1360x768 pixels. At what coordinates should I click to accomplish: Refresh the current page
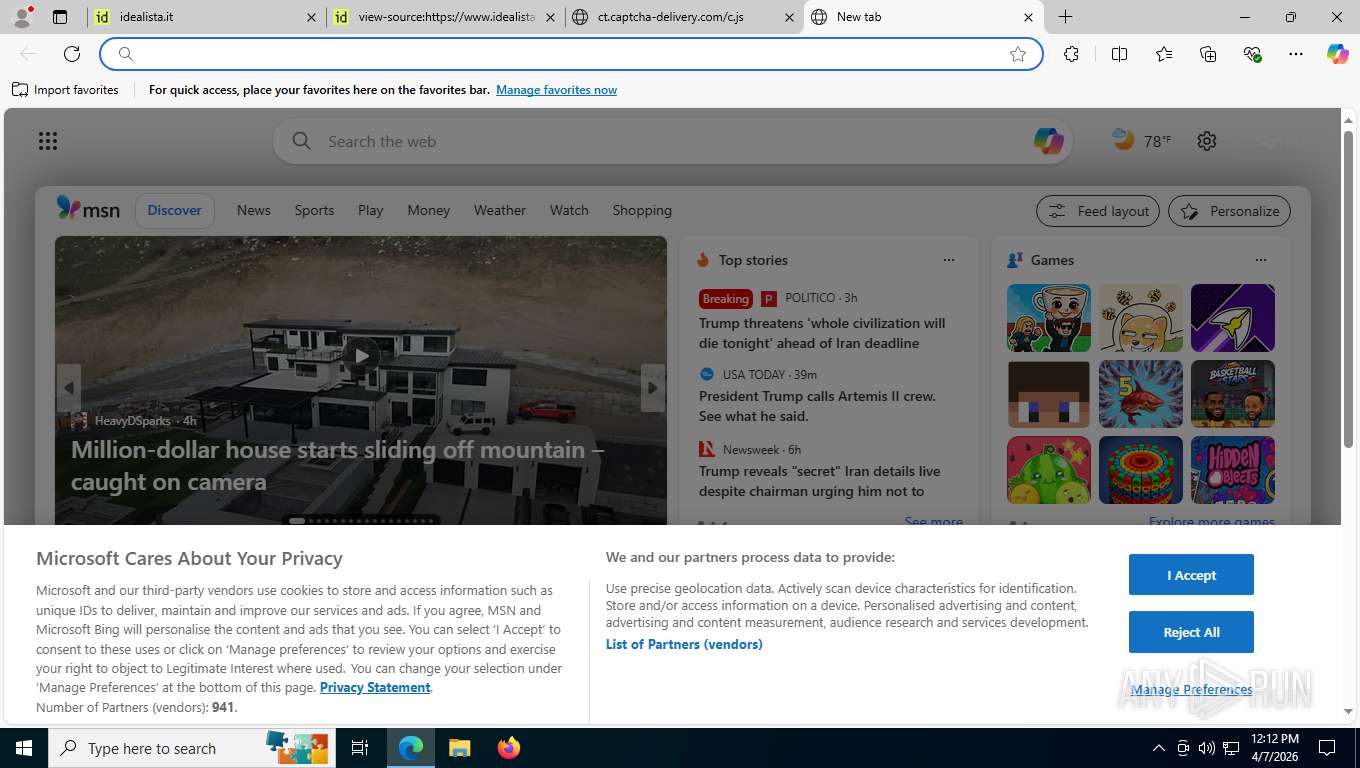pyautogui.click(x=72, y=54)
